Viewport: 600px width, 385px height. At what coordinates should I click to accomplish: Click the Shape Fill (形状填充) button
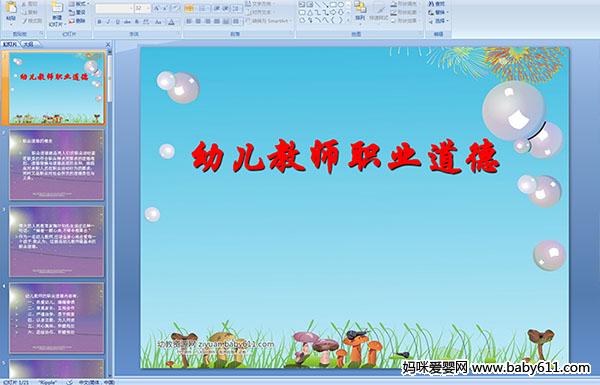click(406, 4)
